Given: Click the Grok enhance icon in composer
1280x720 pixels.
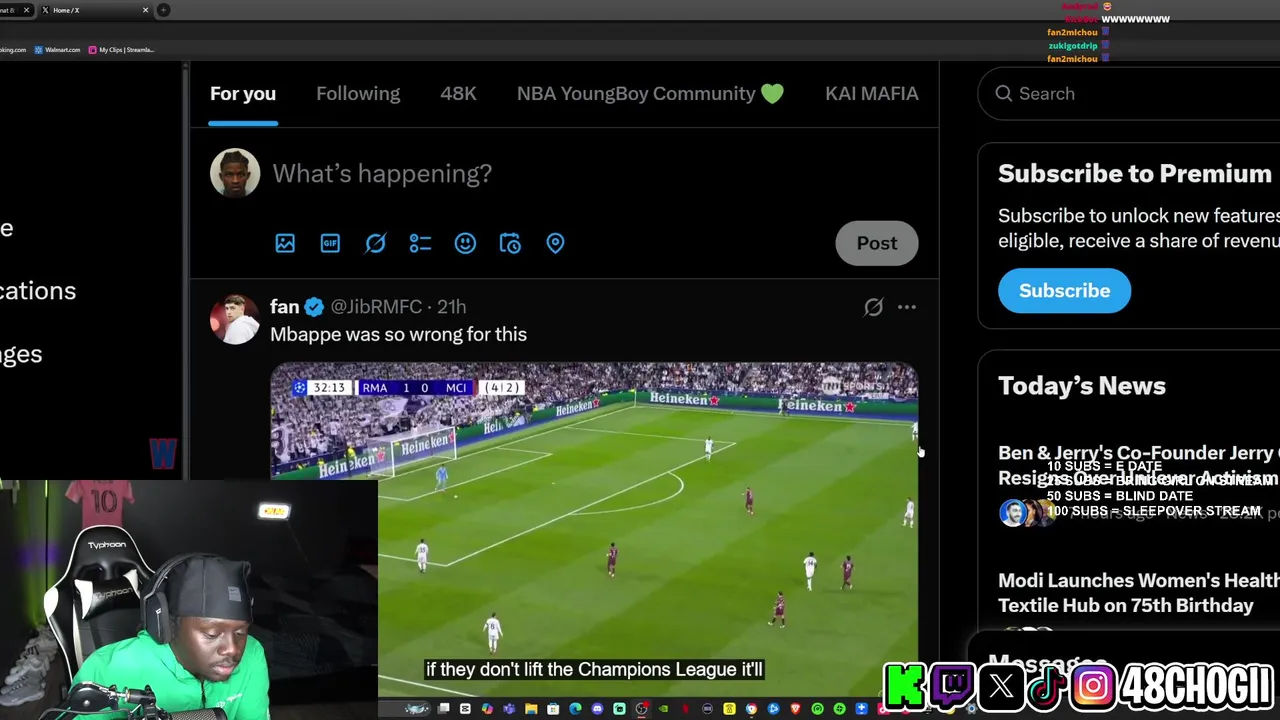Looking at the screenshot, I should click(375, 243).
